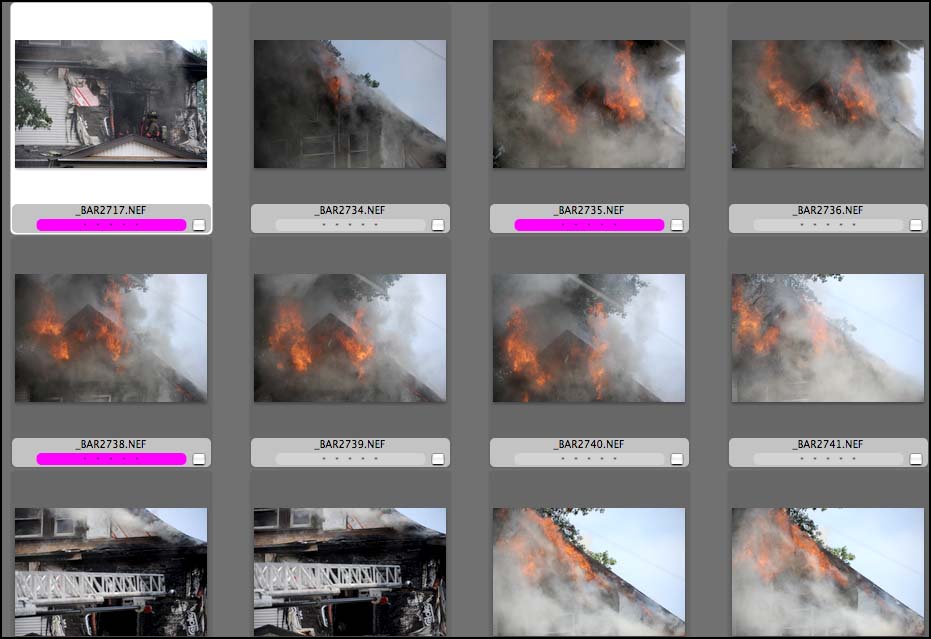The height and width of the screenshot is (639, 931).
Task: Click the filename text _BAR2734.NEF
Action: pos(350,210)
